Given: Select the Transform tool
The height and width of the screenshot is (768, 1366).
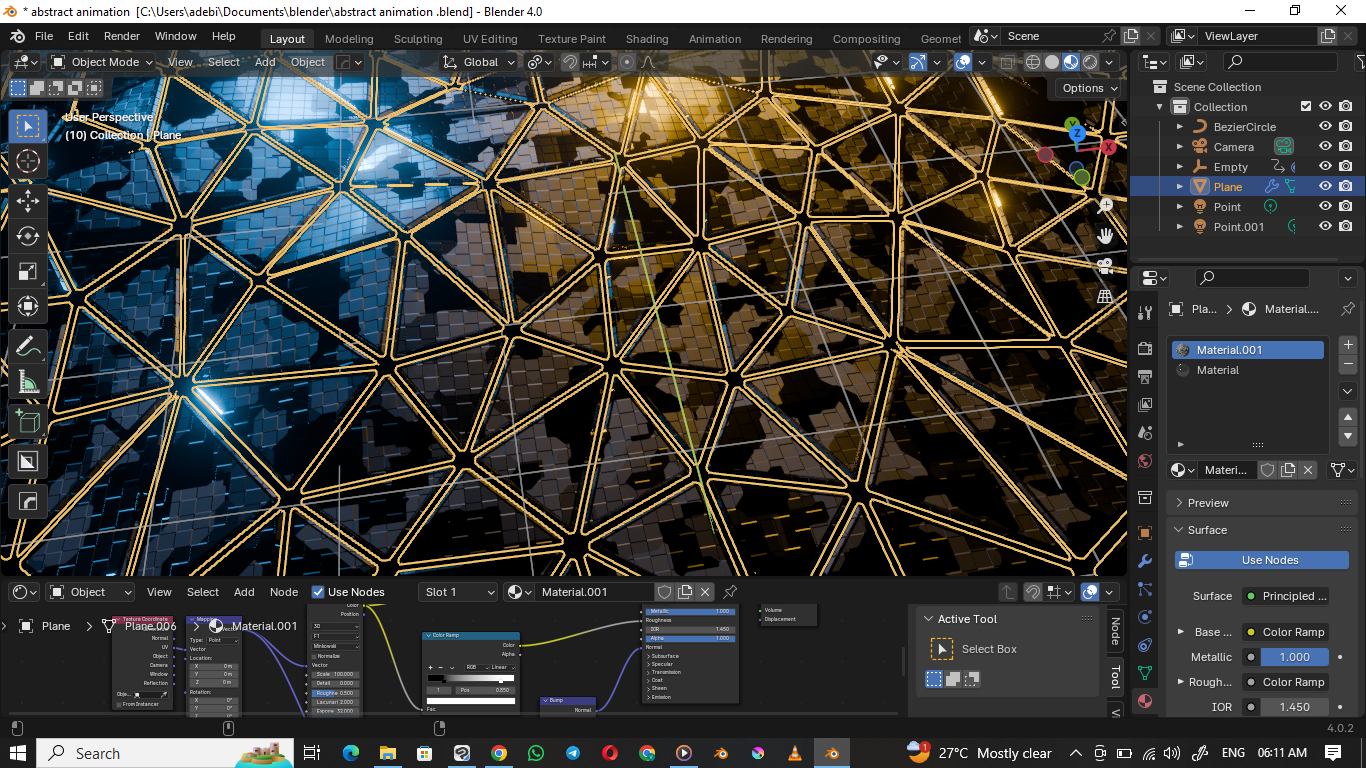Looking at the screenshot, I should tap(28, 307).
